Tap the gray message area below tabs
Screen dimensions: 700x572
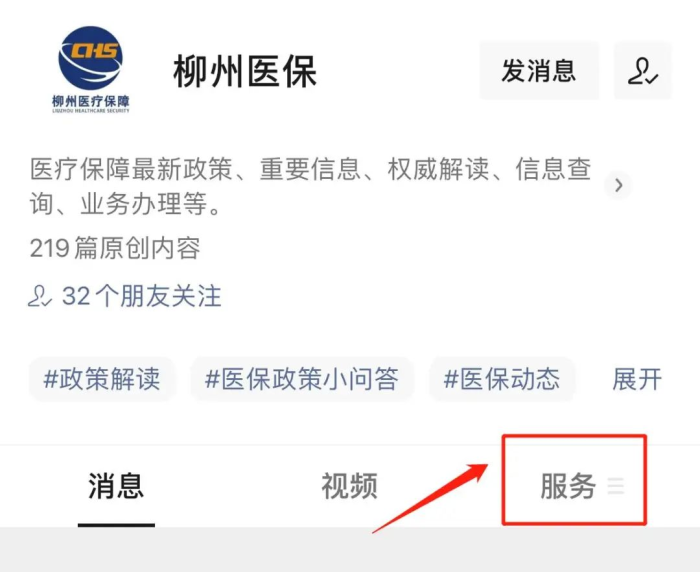click(x=350, y=549)
